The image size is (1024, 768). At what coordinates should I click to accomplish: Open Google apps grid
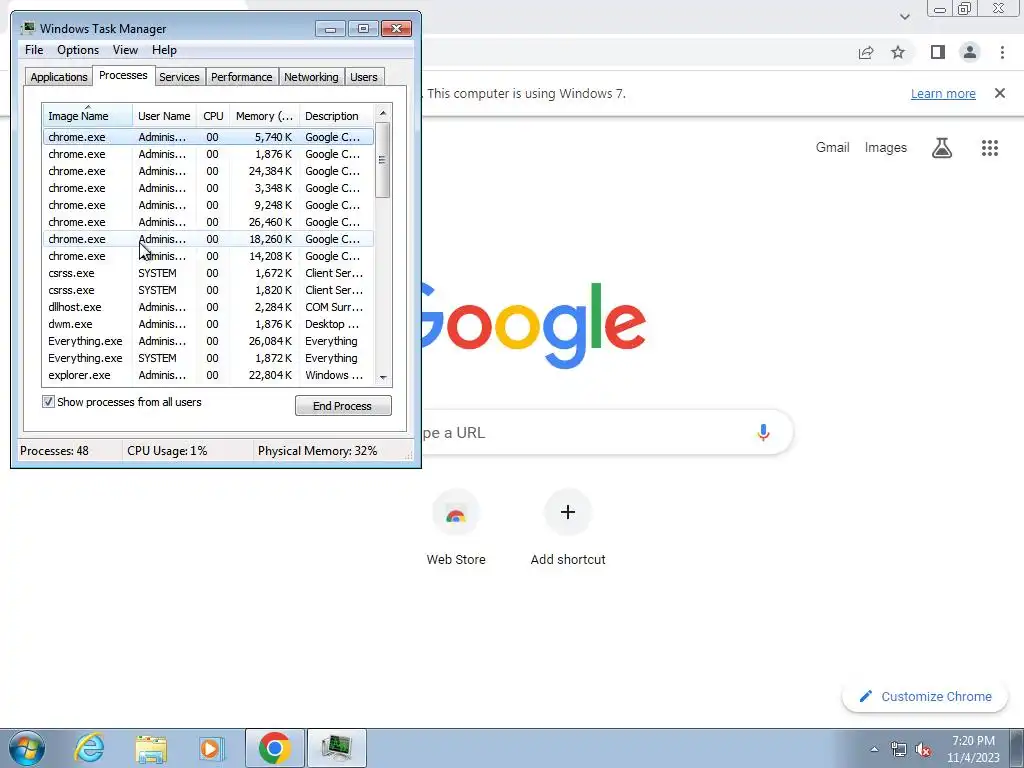click(989, 148)
